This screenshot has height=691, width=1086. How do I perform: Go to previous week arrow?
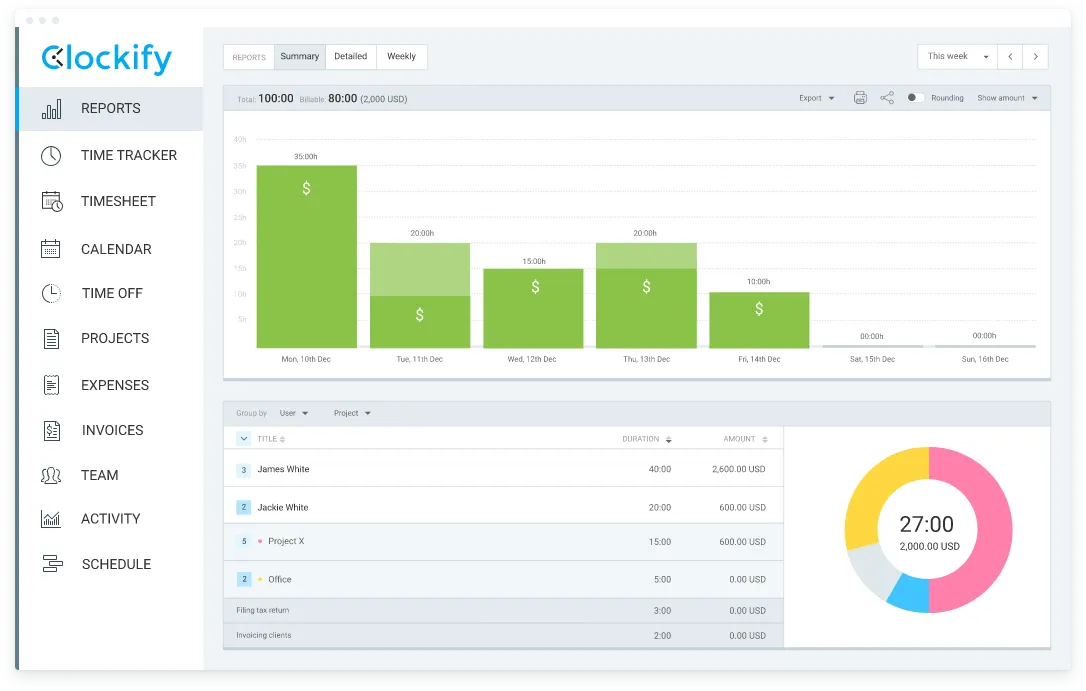(1011, 57)
